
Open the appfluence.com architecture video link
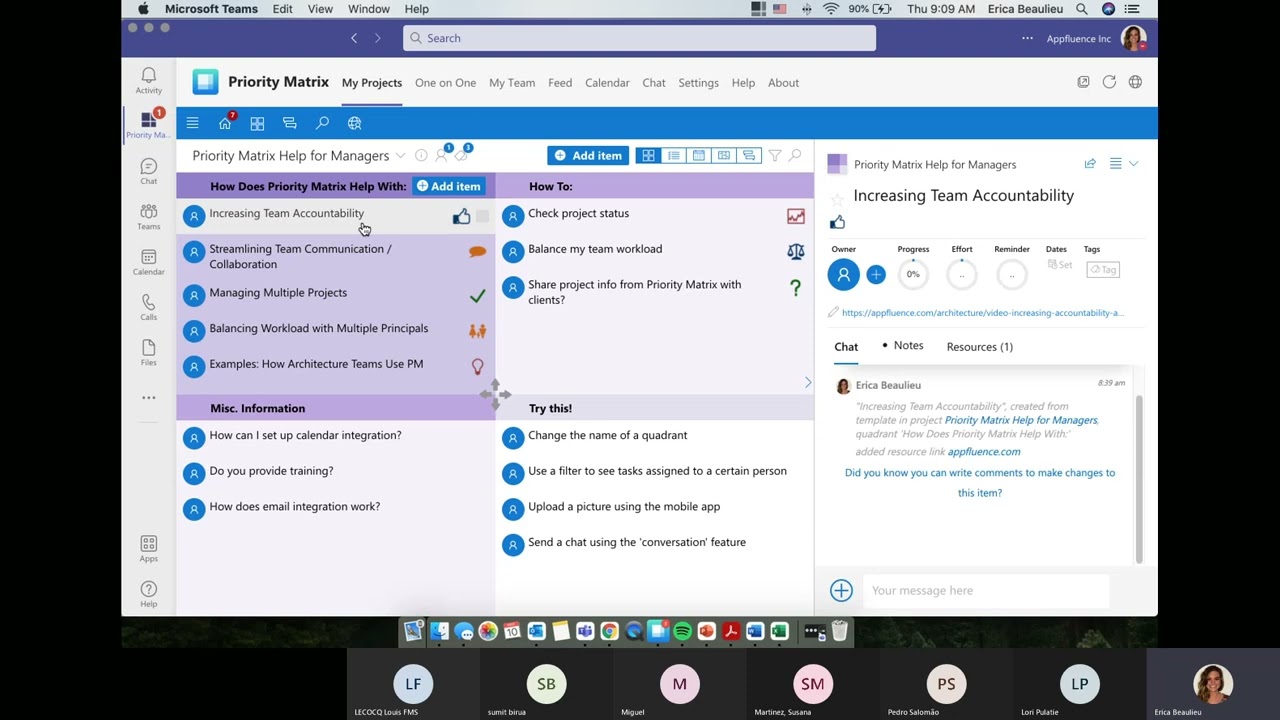(983, 313)
